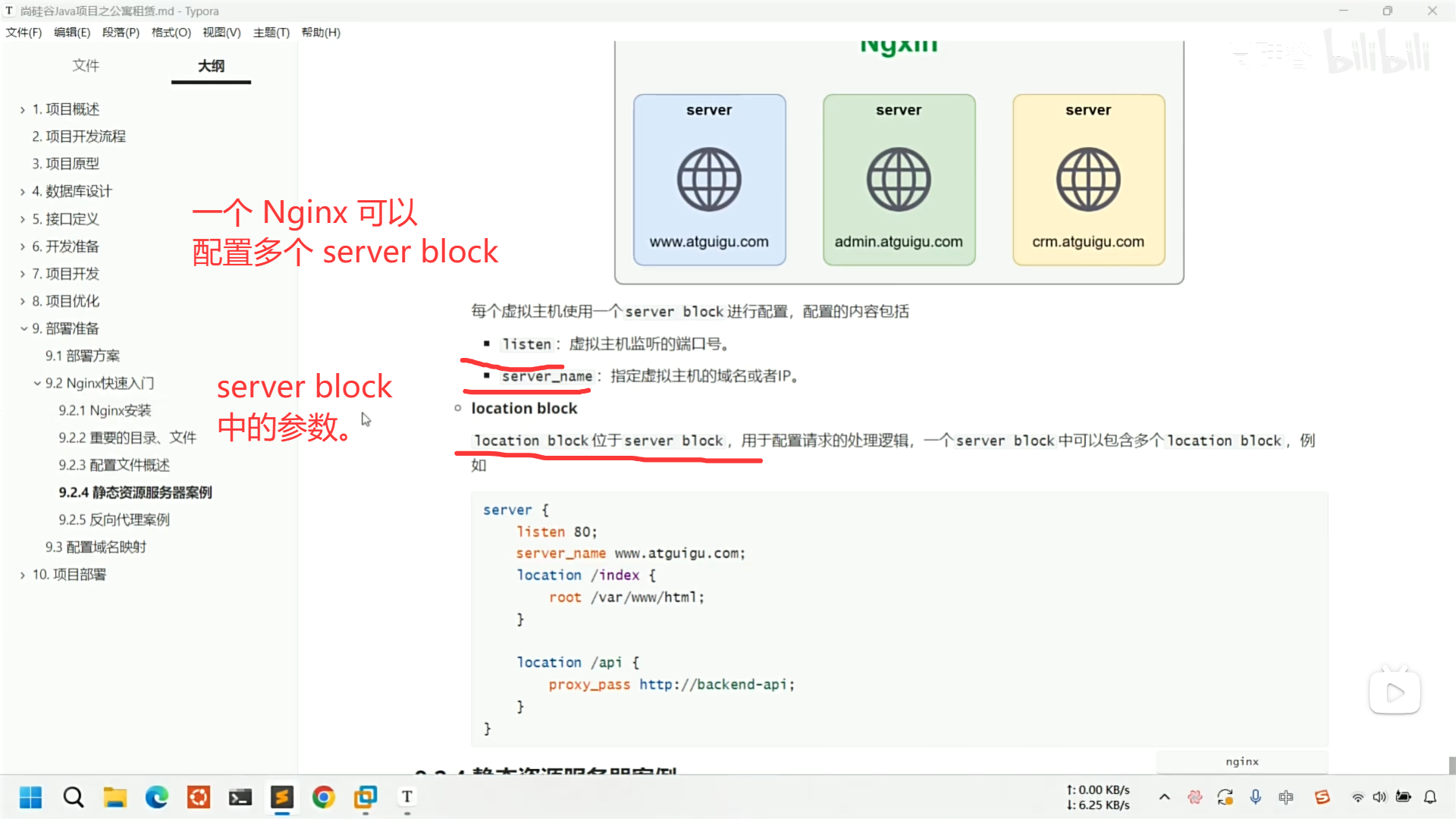This screenshot has width=1456, height=819.
Task: Go to 9.3 配置域名映射 outline entry
Action: (96, 547)
